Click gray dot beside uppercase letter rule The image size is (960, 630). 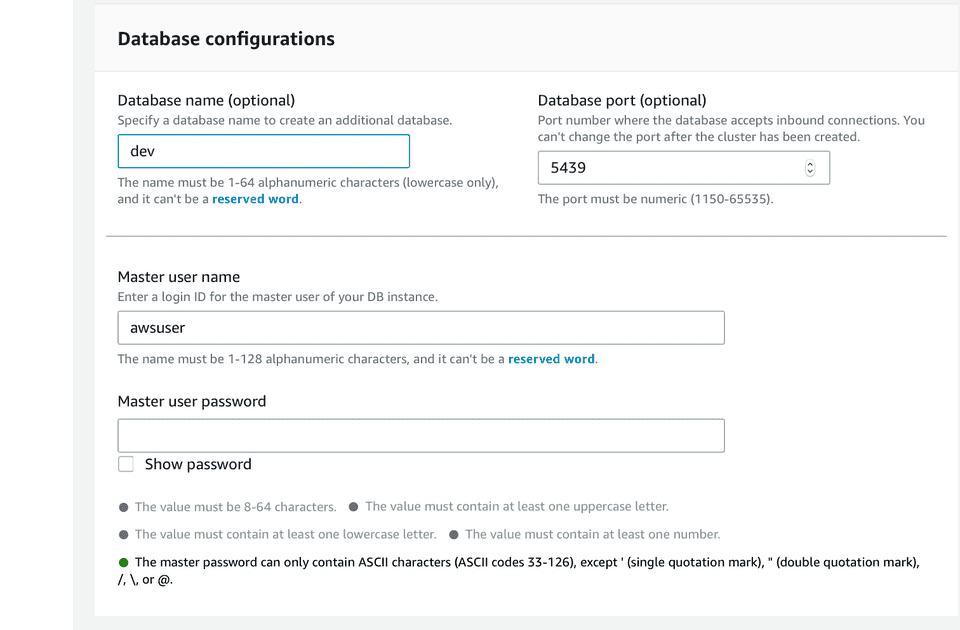pyautogui.click(x=354, y=507)
